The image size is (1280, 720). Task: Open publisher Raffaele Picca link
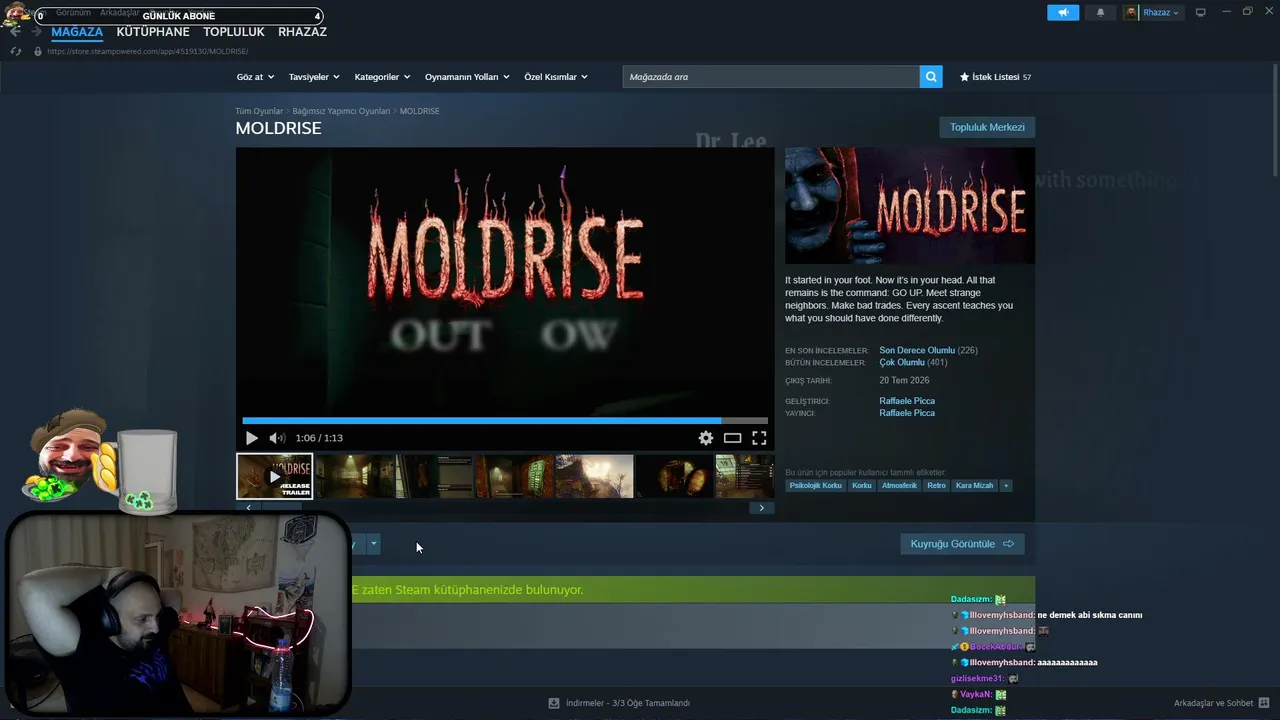[907, 413]
